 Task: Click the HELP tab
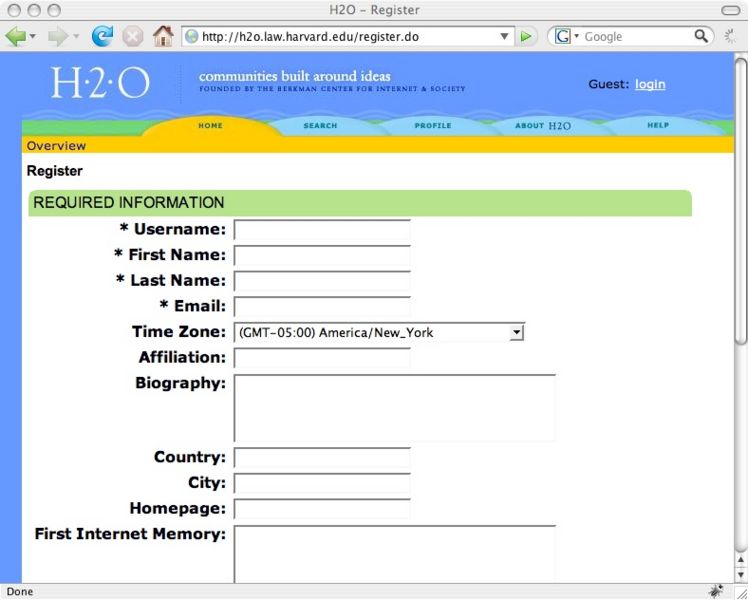657,126
